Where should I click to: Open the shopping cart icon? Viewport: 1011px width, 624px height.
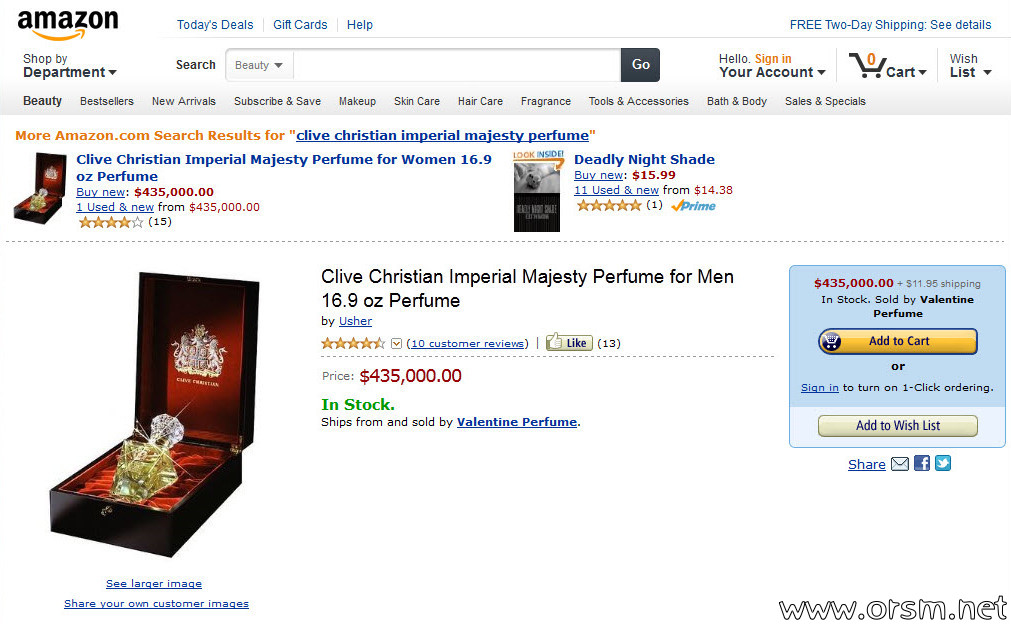coord(867,65)
